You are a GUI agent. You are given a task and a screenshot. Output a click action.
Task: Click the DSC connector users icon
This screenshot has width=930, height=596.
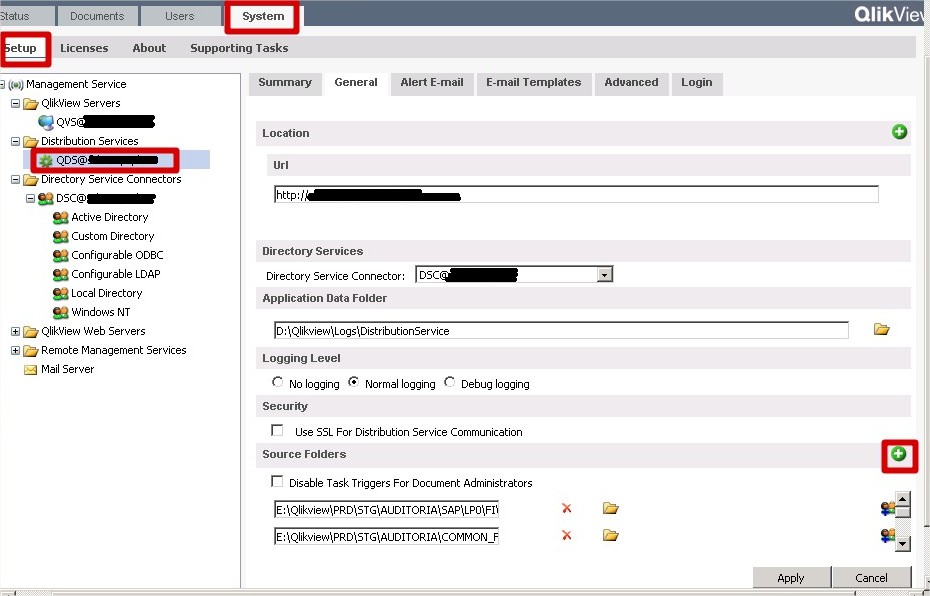click(46, 199)
